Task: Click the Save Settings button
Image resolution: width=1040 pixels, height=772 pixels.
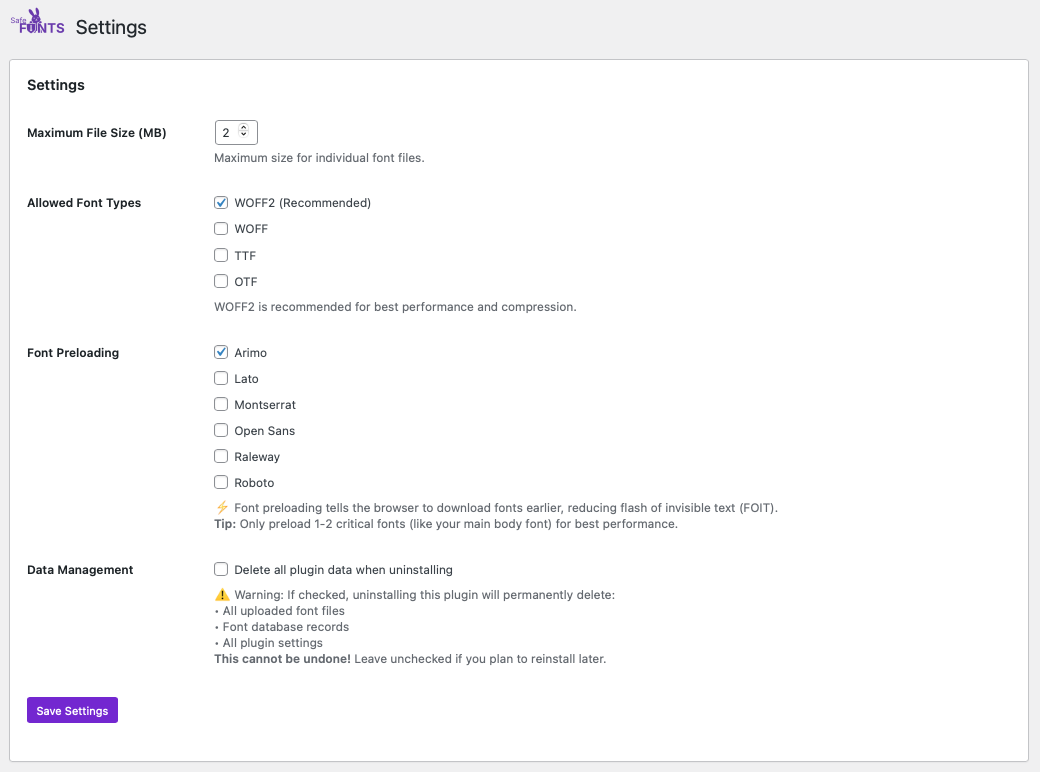Action: pyautogui.click(x=72, y=710)
